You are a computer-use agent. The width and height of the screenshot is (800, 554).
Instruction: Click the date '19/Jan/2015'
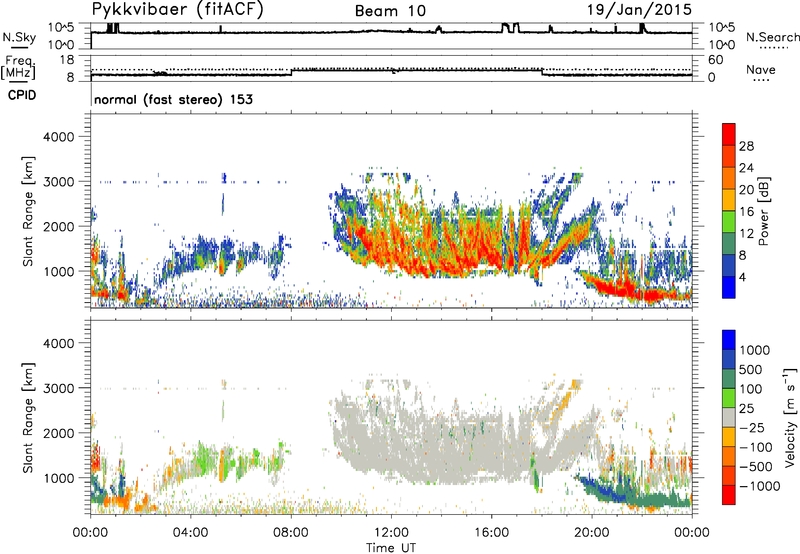coord(639,10)
